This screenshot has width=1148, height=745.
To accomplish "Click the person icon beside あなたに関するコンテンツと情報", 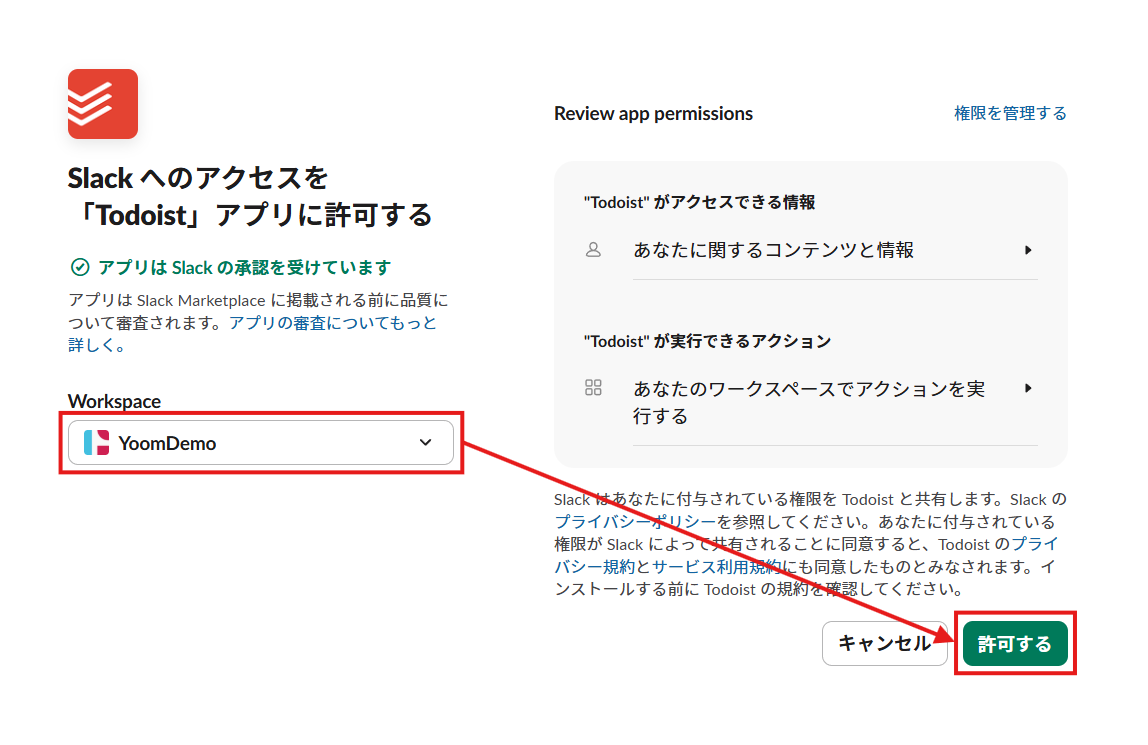I will pos(593,250).
